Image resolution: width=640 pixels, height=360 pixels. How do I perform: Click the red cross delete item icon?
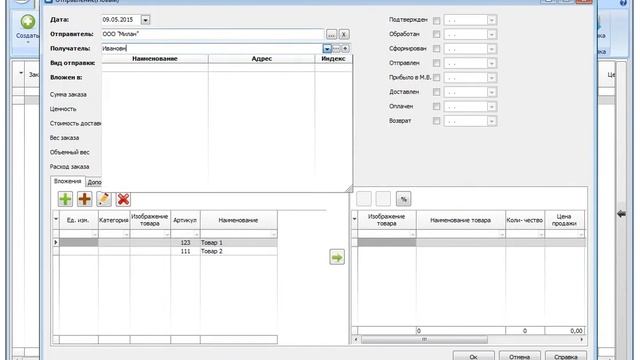click(x=123, y=199)
